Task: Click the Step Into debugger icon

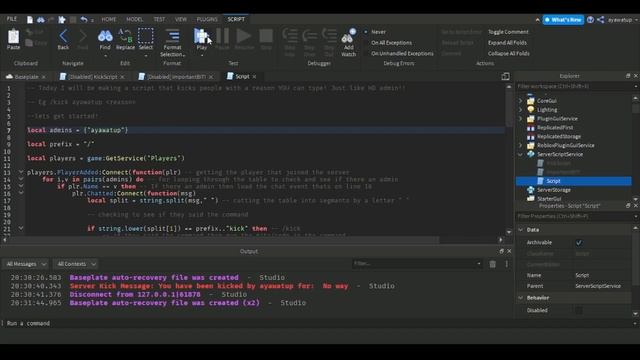Action: pyautogui.click(x=290, y=37)
